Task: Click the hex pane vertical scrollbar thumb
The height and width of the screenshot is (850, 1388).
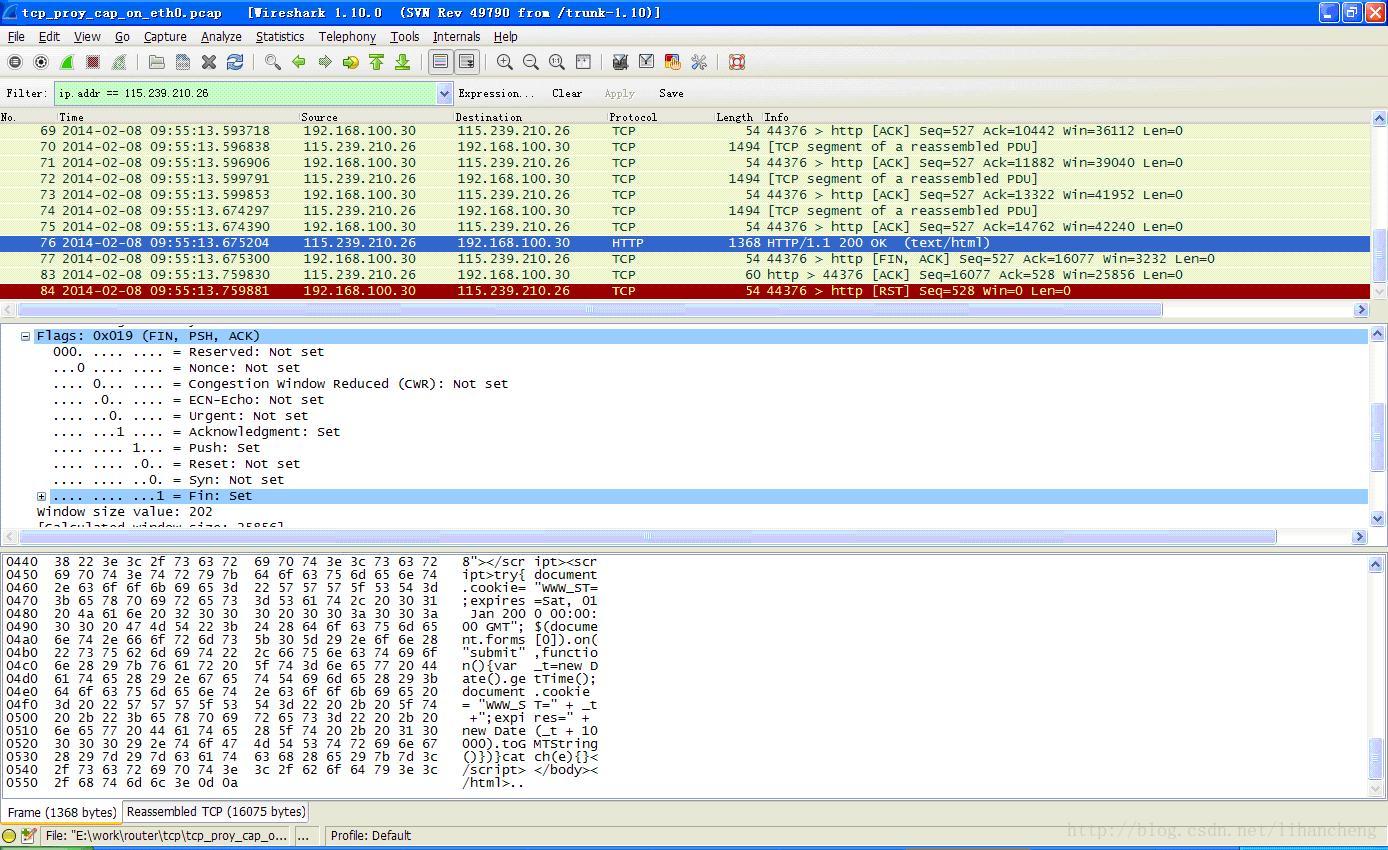Action: (x=1377, y=757)
